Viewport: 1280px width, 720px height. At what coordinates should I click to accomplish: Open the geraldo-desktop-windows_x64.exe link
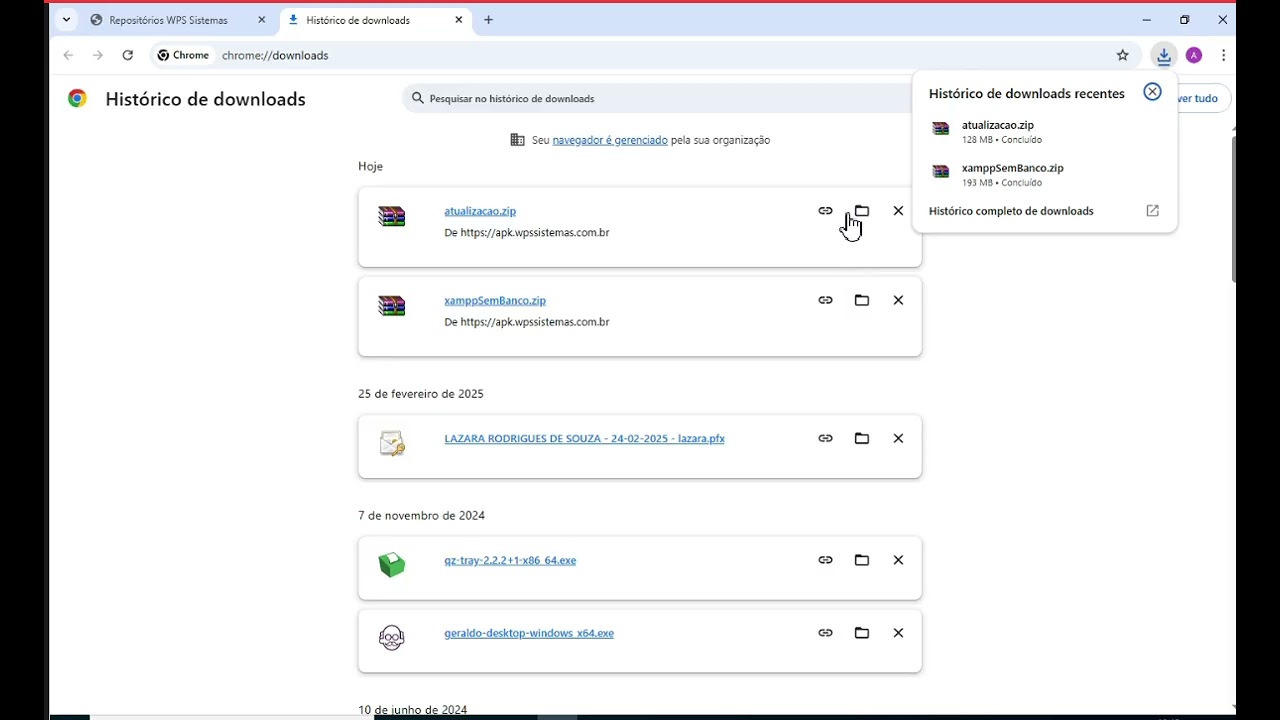coord(529,633)
